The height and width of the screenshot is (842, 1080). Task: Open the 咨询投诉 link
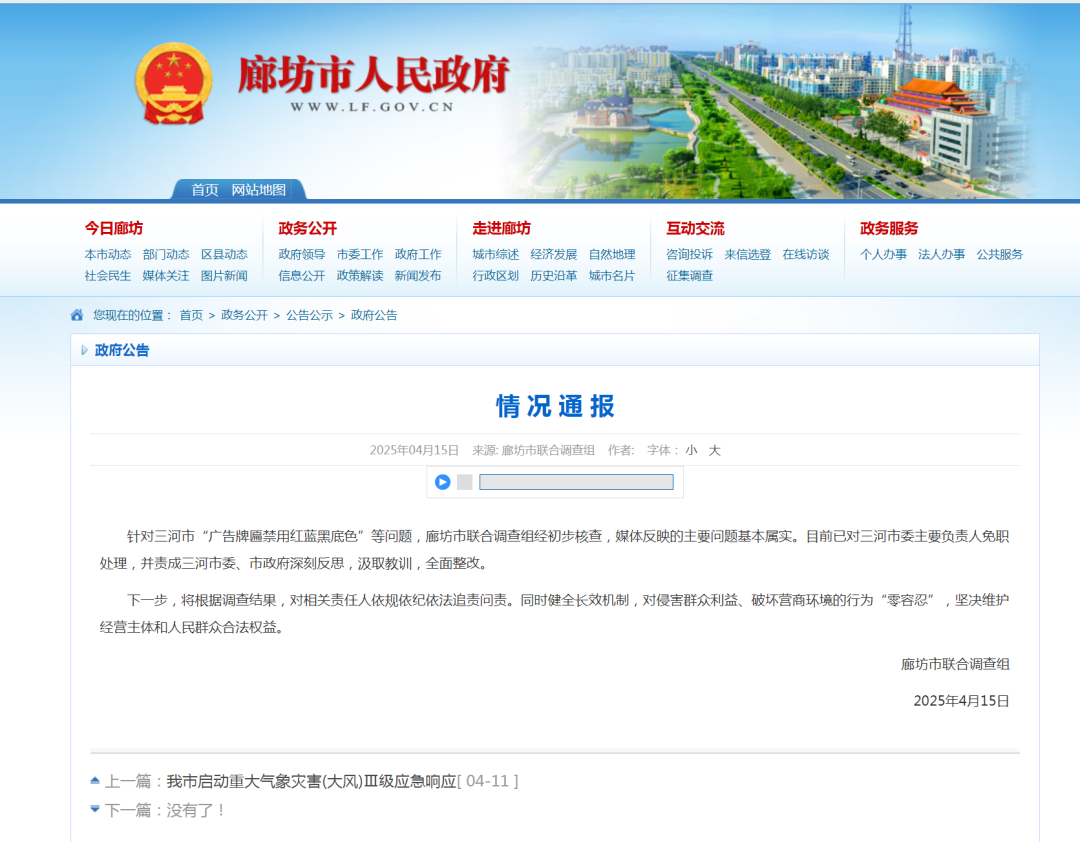click(x=689, y=254)
